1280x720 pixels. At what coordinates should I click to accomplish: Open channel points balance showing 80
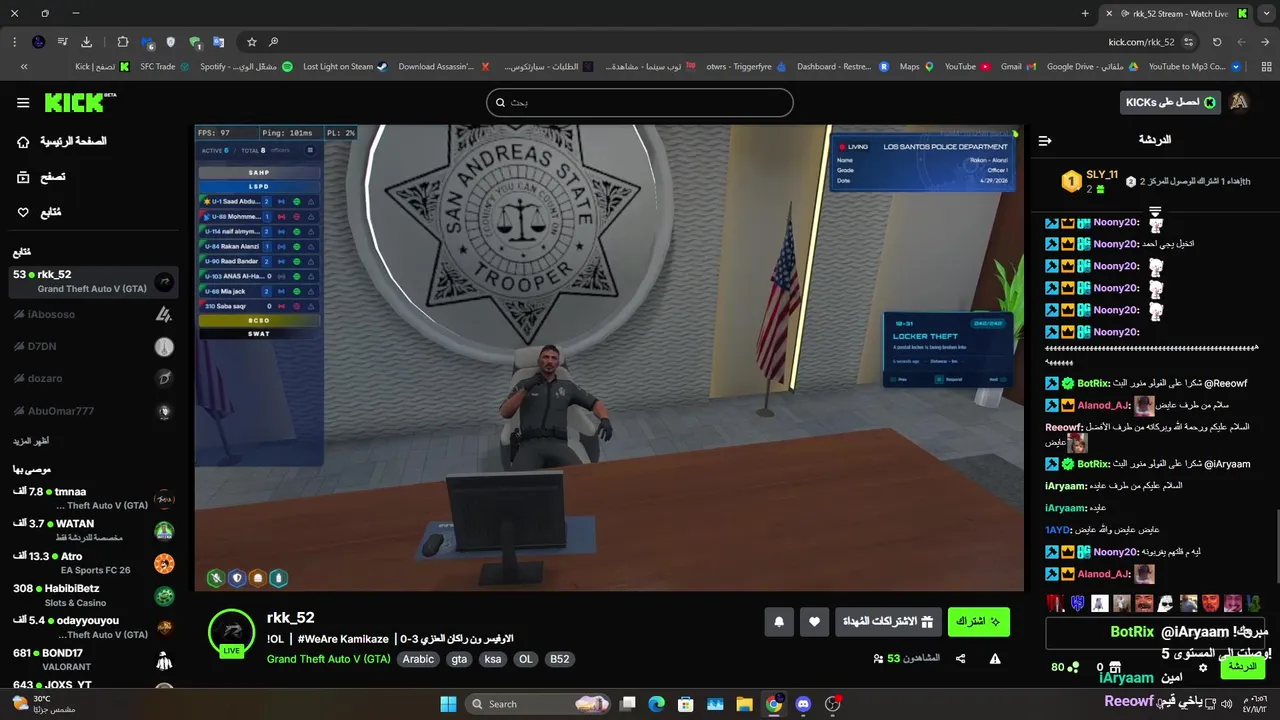click(1064, 667)
